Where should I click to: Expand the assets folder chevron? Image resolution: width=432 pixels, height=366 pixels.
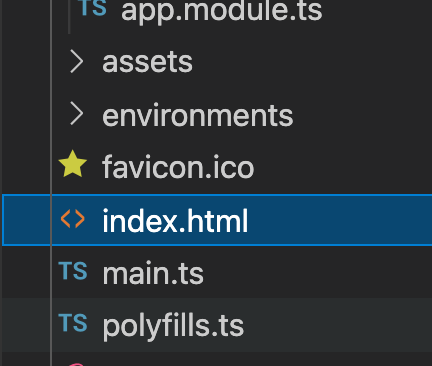(77, 61)
